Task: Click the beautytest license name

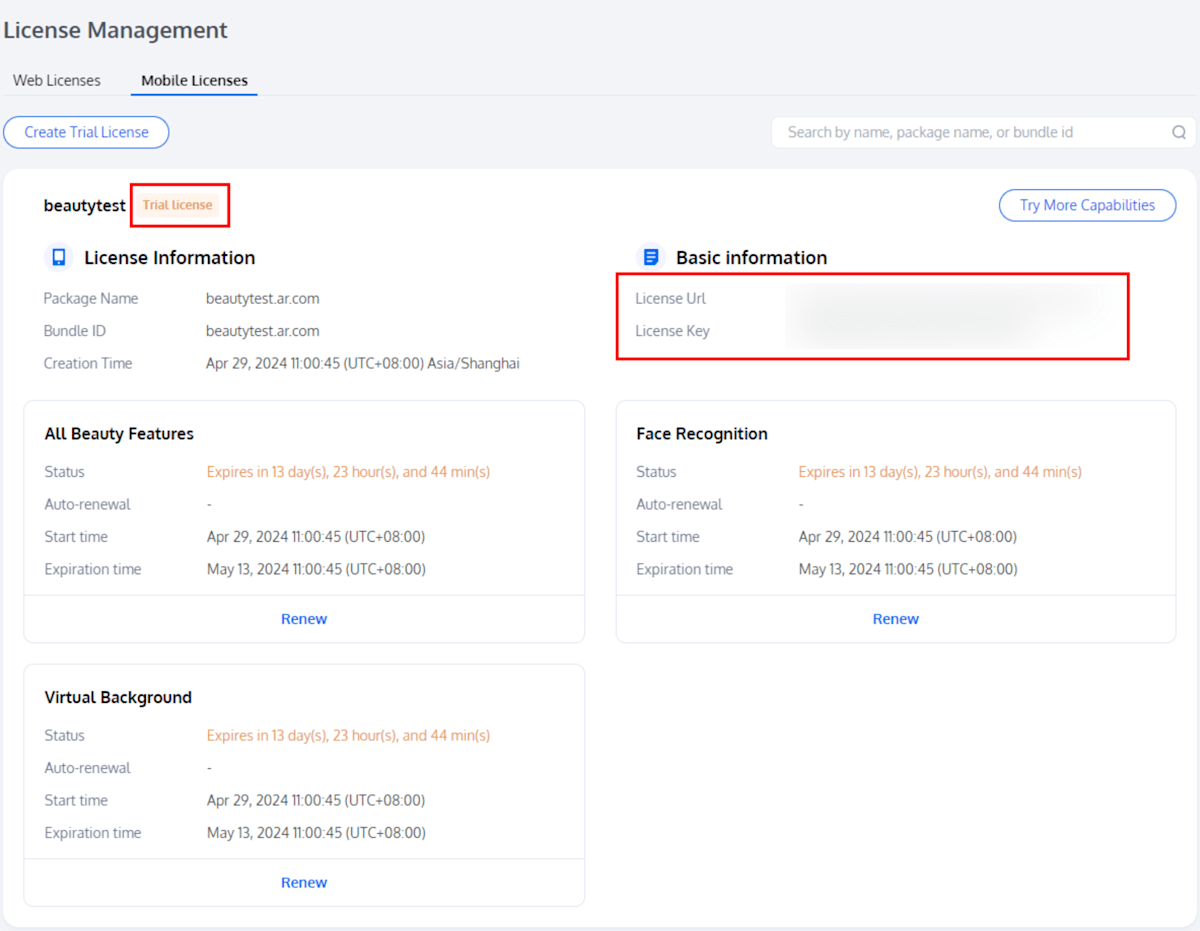Action: [x=84, y=206]
